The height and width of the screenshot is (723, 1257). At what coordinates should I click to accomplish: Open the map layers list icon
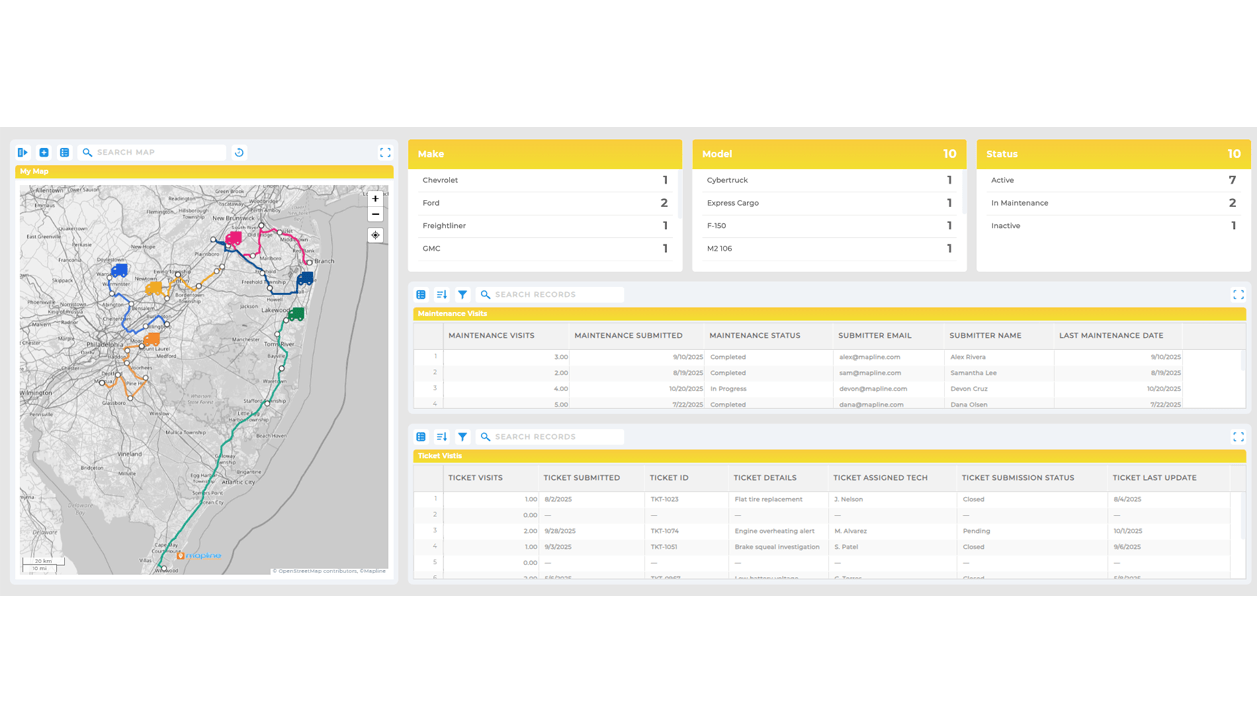(x=65, y=153)
